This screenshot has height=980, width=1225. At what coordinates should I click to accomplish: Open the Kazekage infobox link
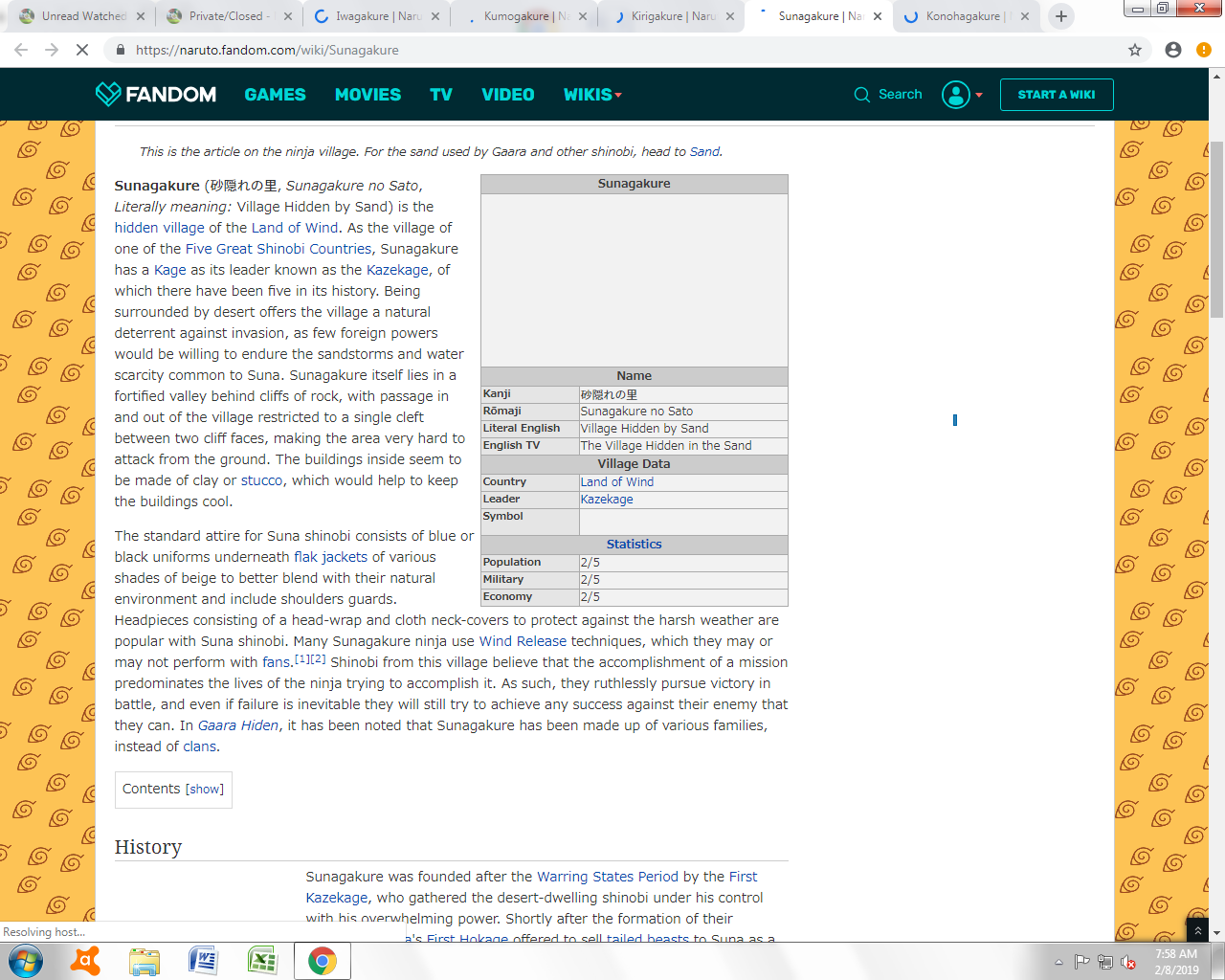click(x=607, y=500)
